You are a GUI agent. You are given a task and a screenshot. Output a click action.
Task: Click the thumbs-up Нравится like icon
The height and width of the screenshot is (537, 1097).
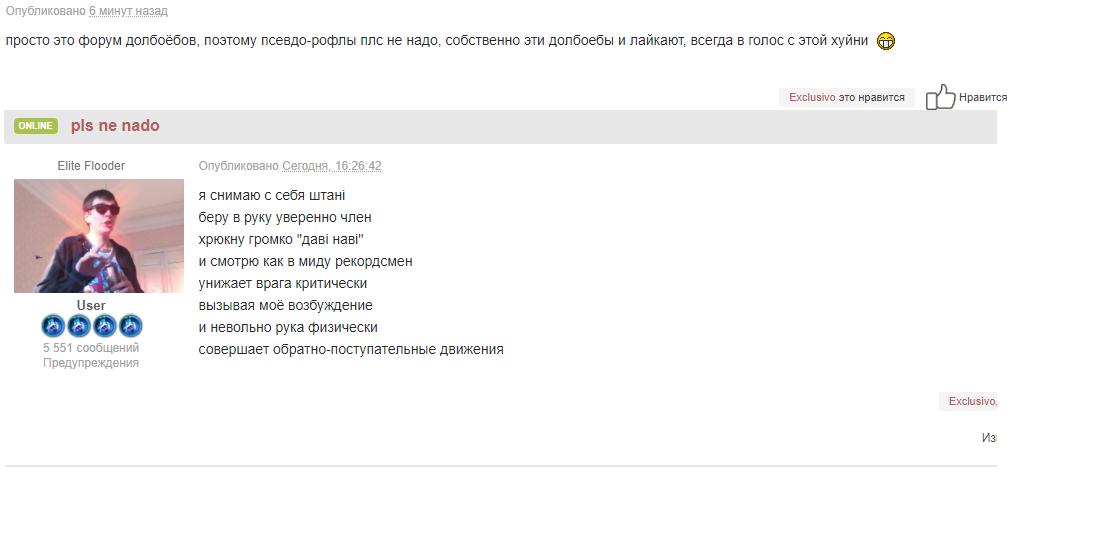click(940, 97)
